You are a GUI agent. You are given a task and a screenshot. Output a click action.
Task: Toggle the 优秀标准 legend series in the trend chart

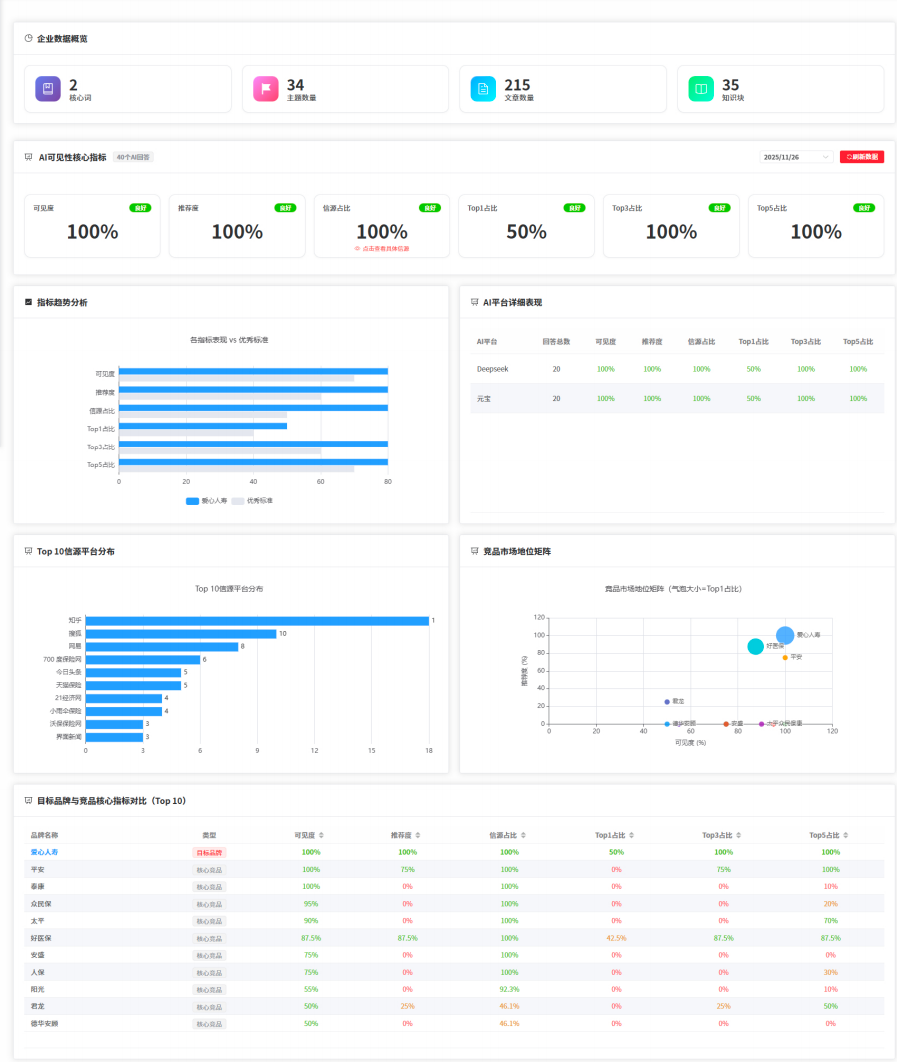pyautogui.click(x=252, y=500)
